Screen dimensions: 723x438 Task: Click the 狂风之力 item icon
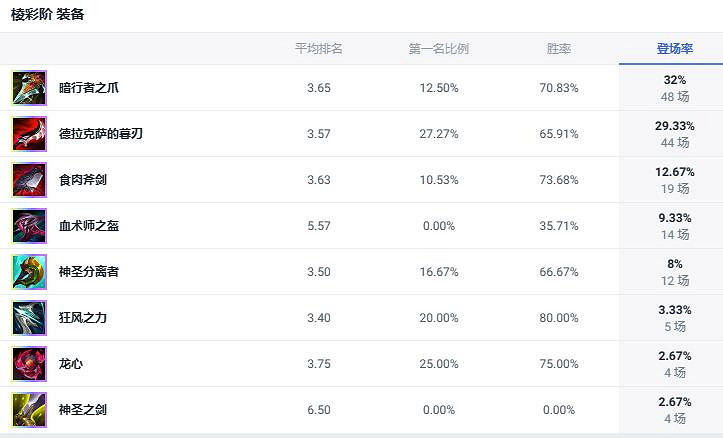[29, 318]
